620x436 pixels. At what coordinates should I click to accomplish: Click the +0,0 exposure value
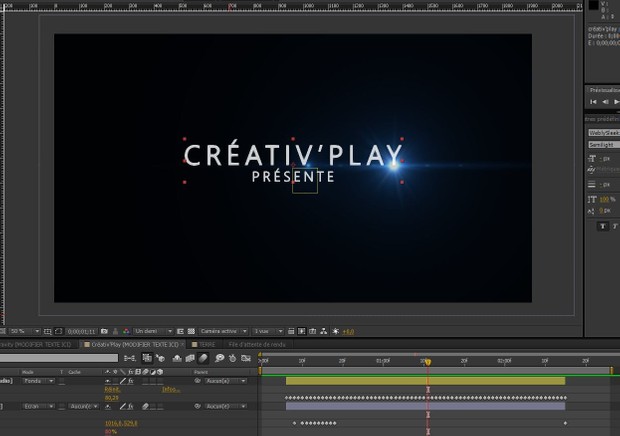(x=348, y=332)
